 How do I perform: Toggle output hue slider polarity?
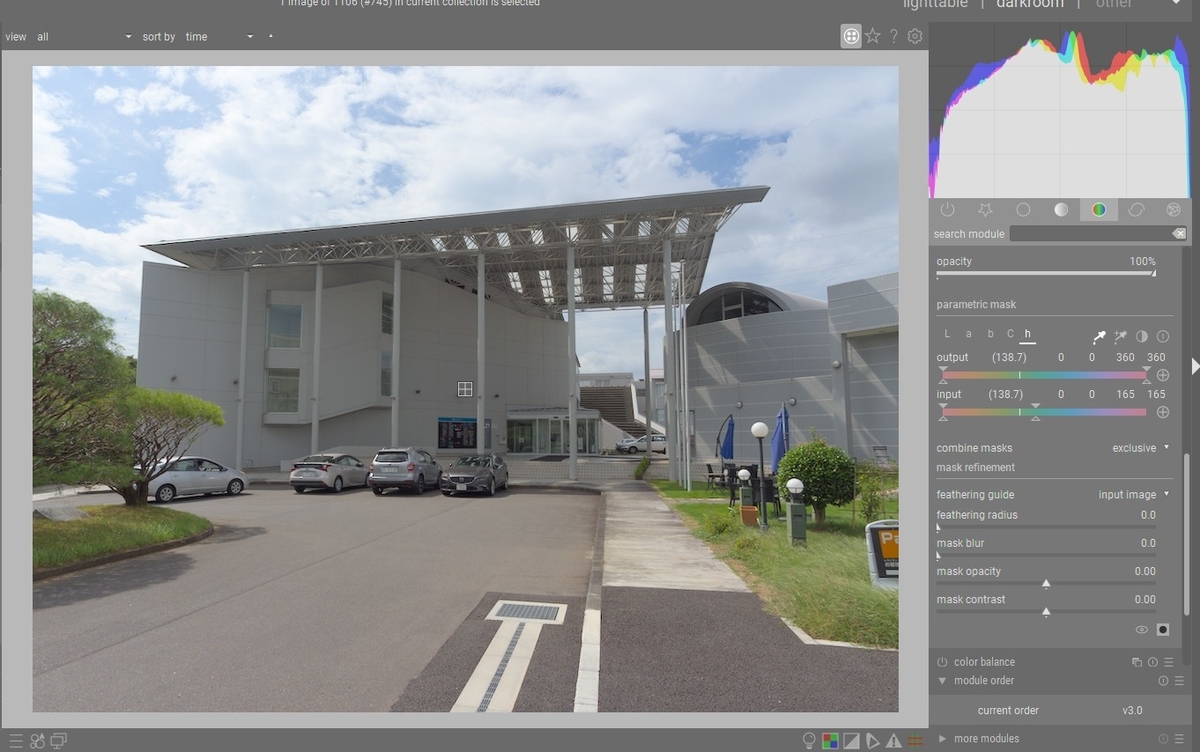pyautogui.click(x=1163, y=375)
